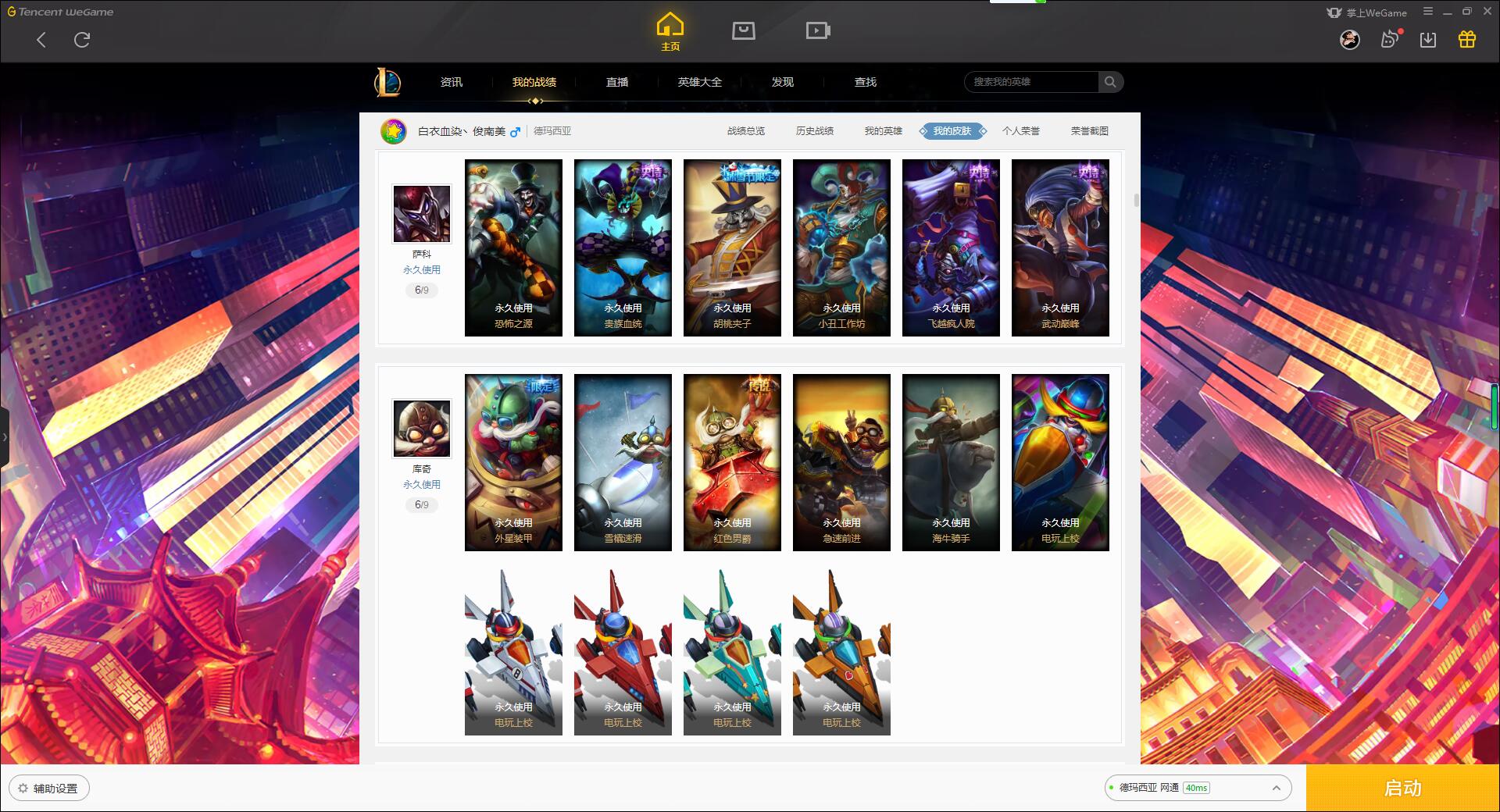The height and width of the screenshot is (812, 1500).
Task: Switch to 我的英雄 sub-tab
Action: click(x=884, y=131)
